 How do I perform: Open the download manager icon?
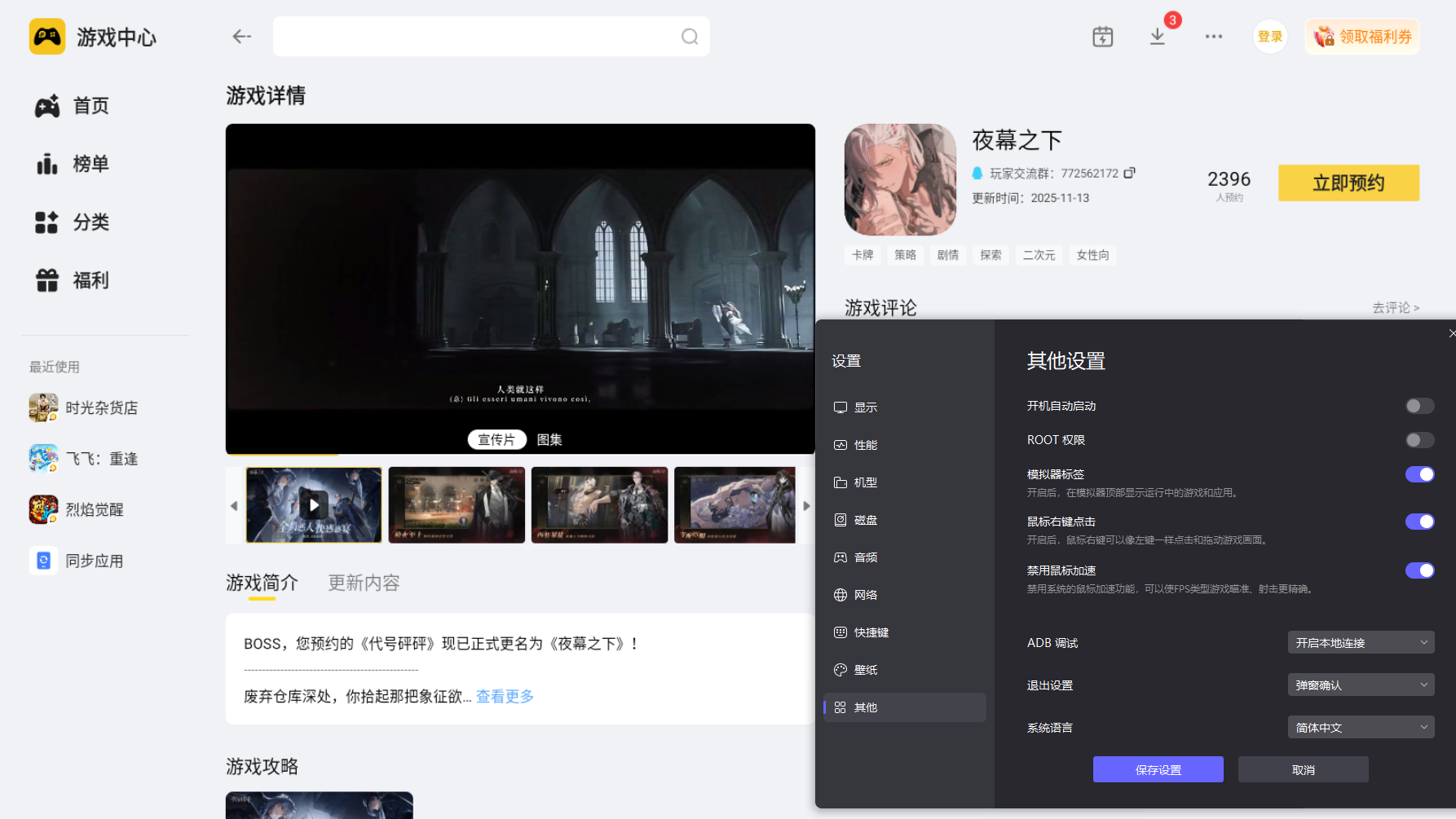1157,36
